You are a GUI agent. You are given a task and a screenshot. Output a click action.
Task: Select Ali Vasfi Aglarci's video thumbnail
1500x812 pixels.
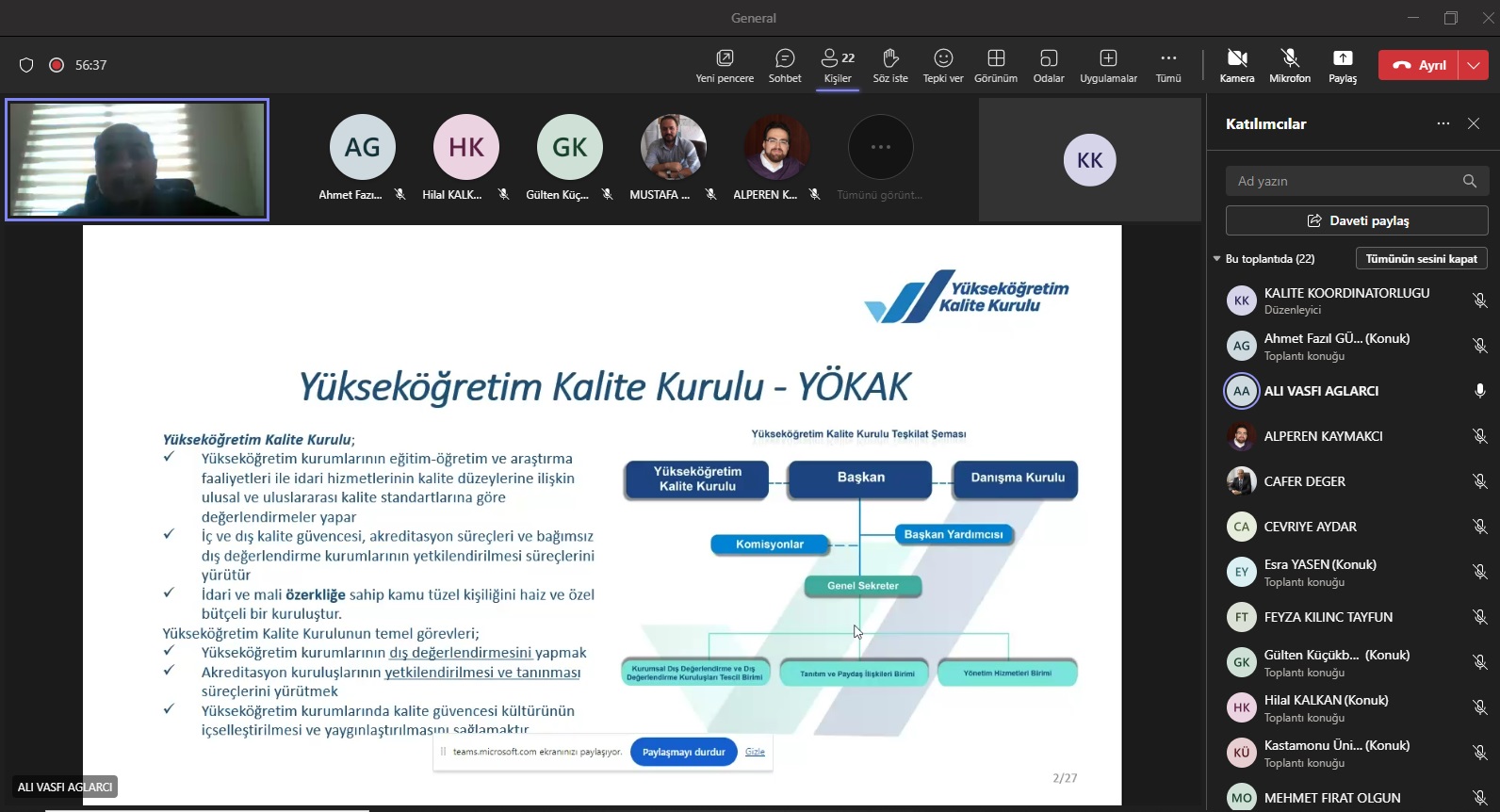tap(138, 159)
